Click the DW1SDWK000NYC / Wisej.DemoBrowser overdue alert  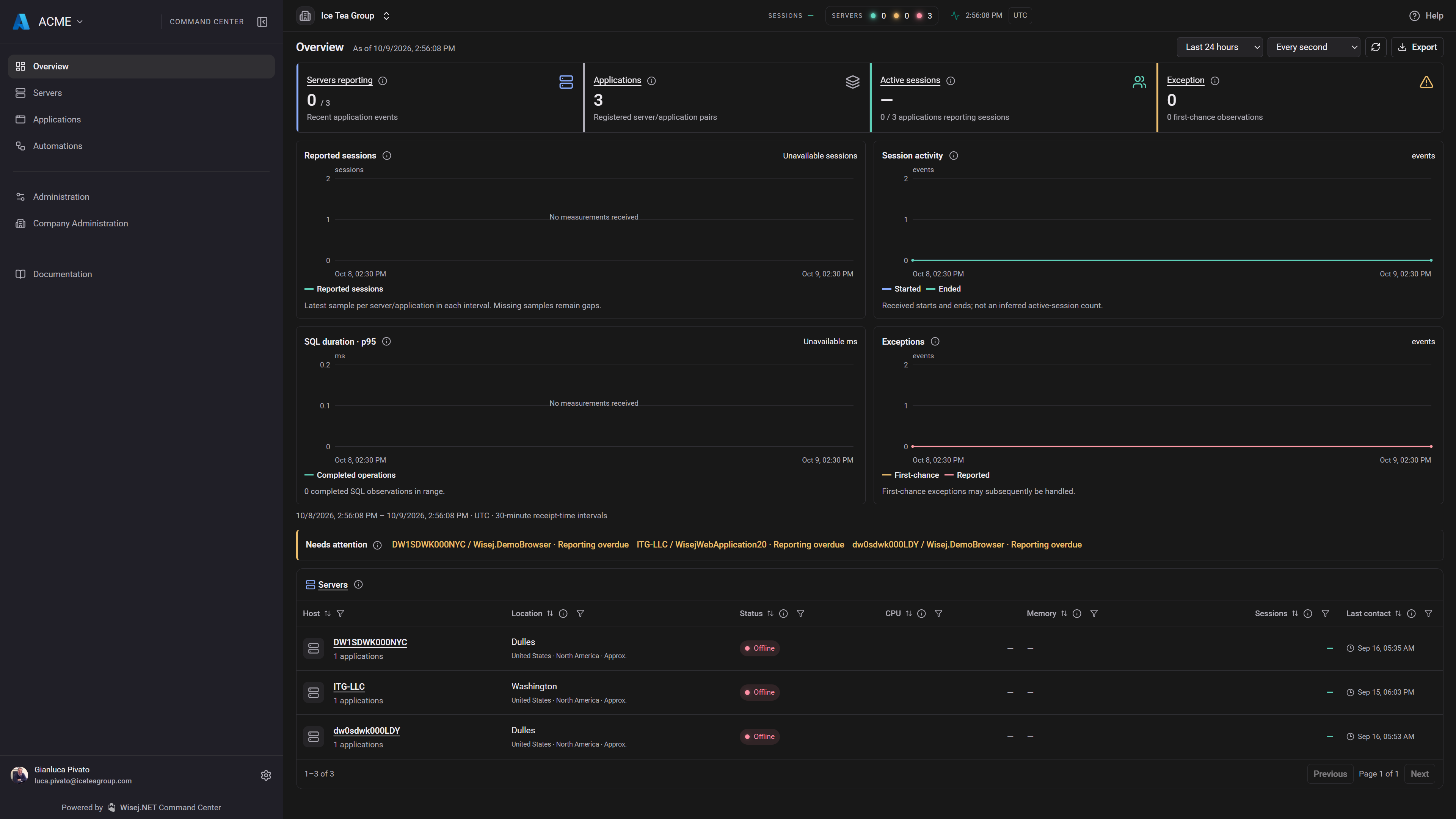(510, 545)
